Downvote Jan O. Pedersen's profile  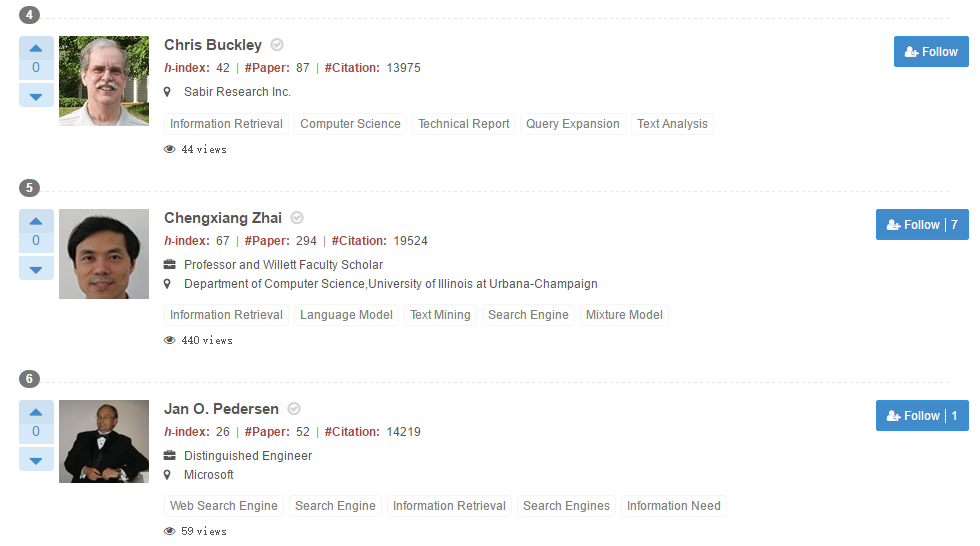click(x=36, y=459)
